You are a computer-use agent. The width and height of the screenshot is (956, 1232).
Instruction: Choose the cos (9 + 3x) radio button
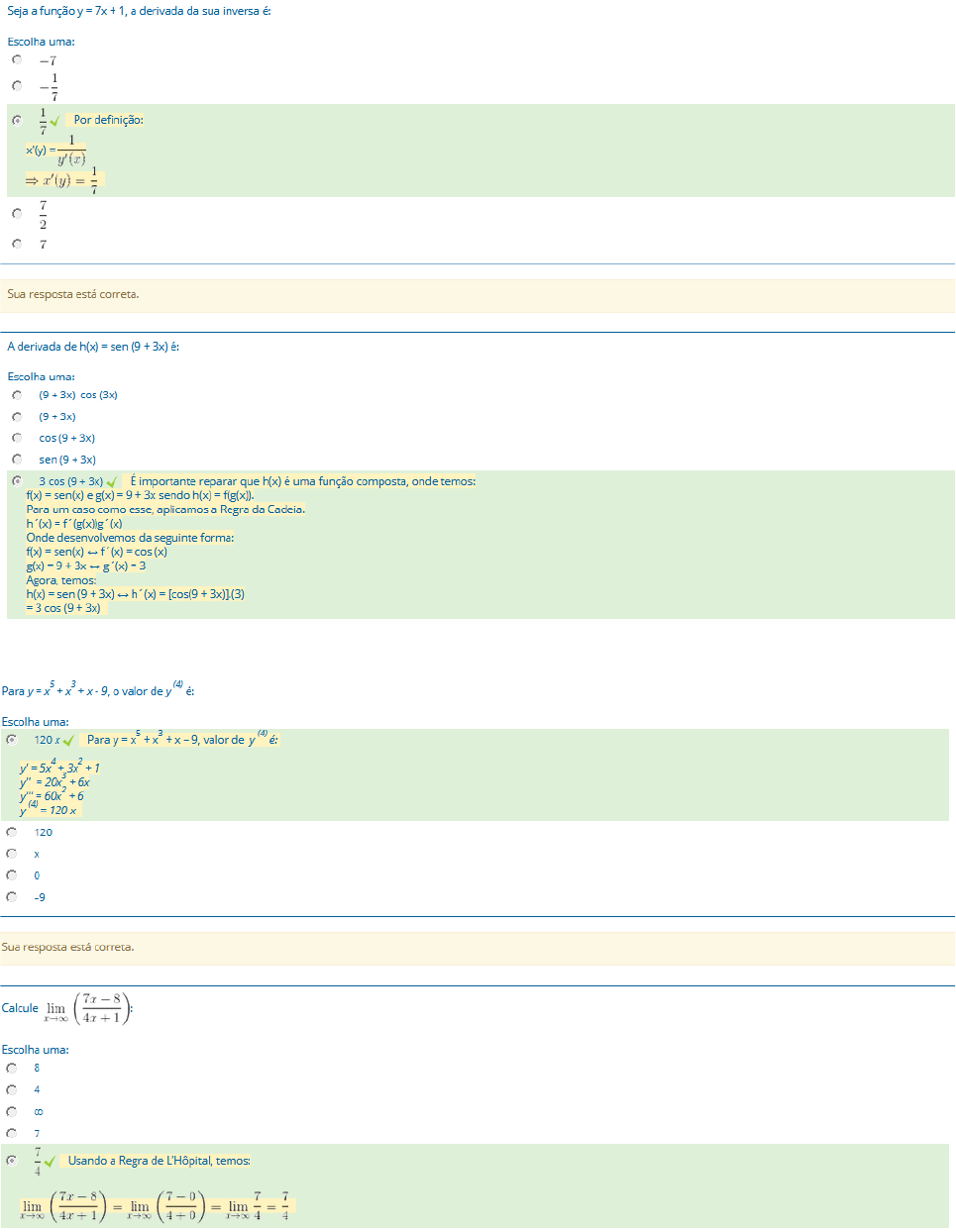(x=17, y=438)
